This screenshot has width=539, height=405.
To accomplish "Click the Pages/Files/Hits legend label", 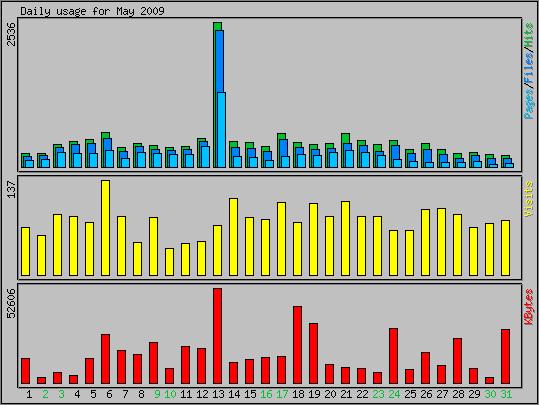I will 529,70.
